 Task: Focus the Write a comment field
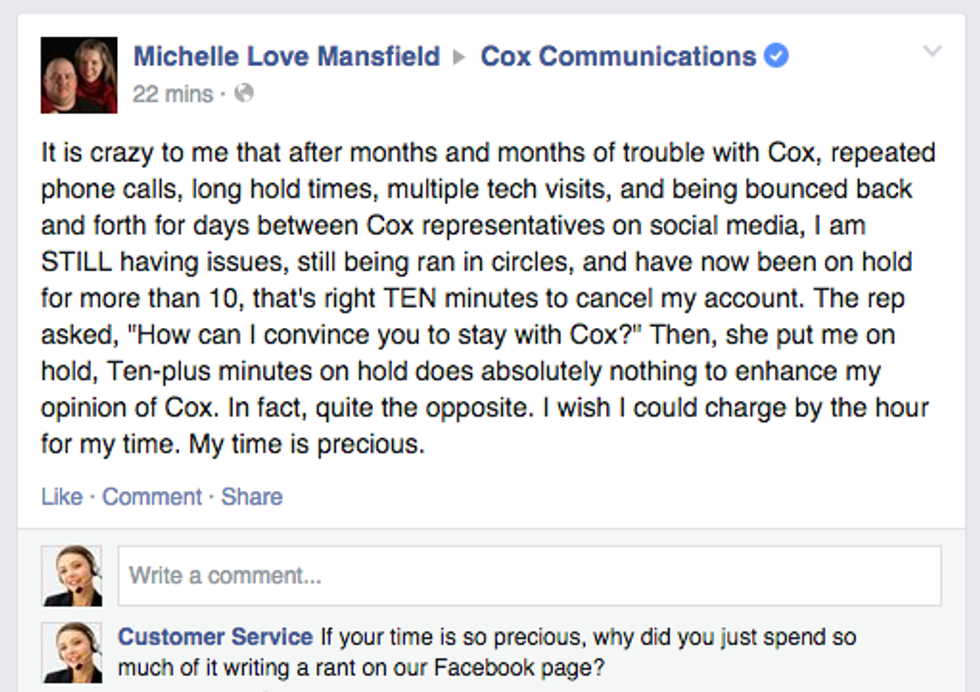pos(529,576)
